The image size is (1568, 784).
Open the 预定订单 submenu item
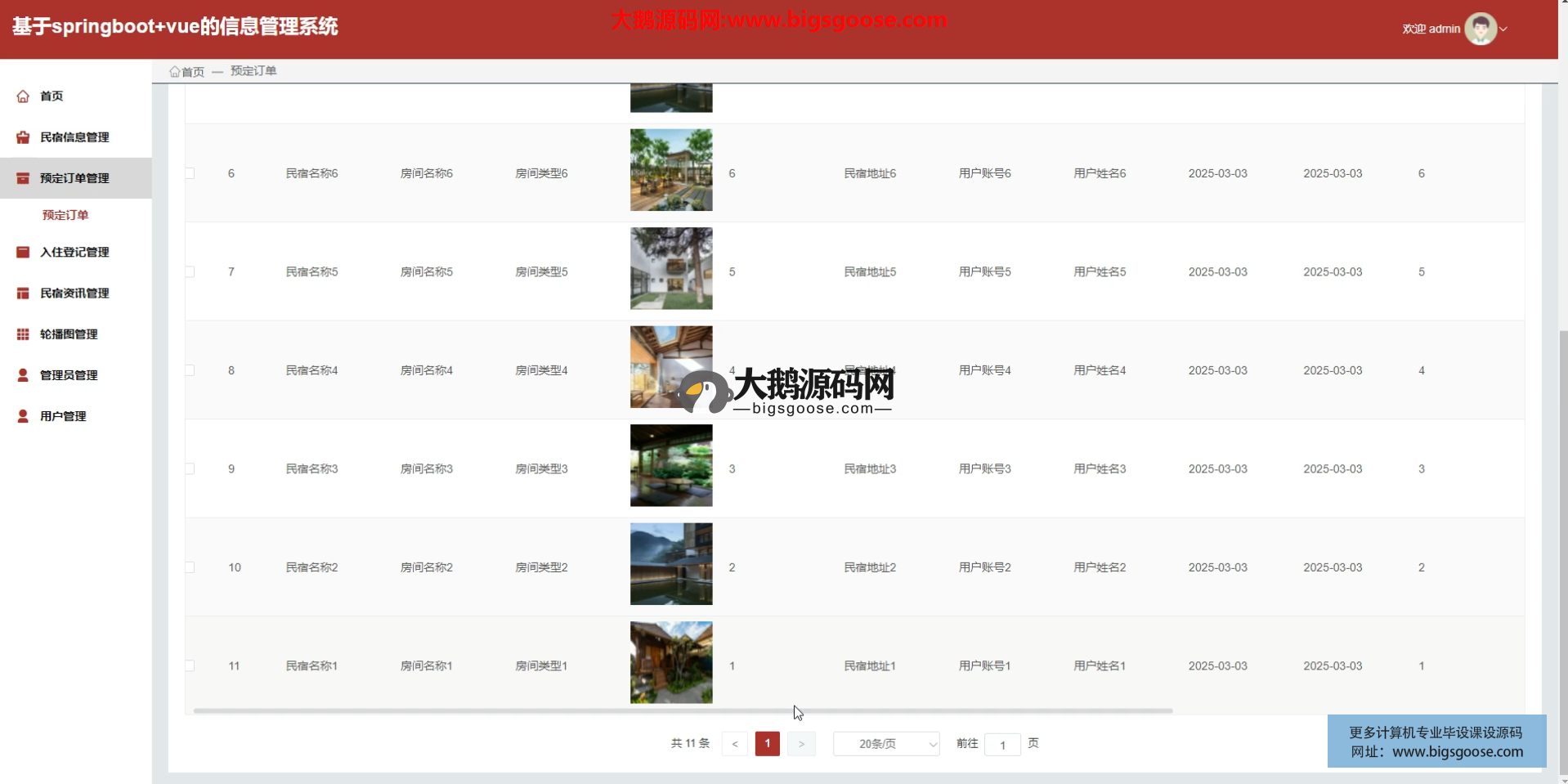click(x=65, y=215)
